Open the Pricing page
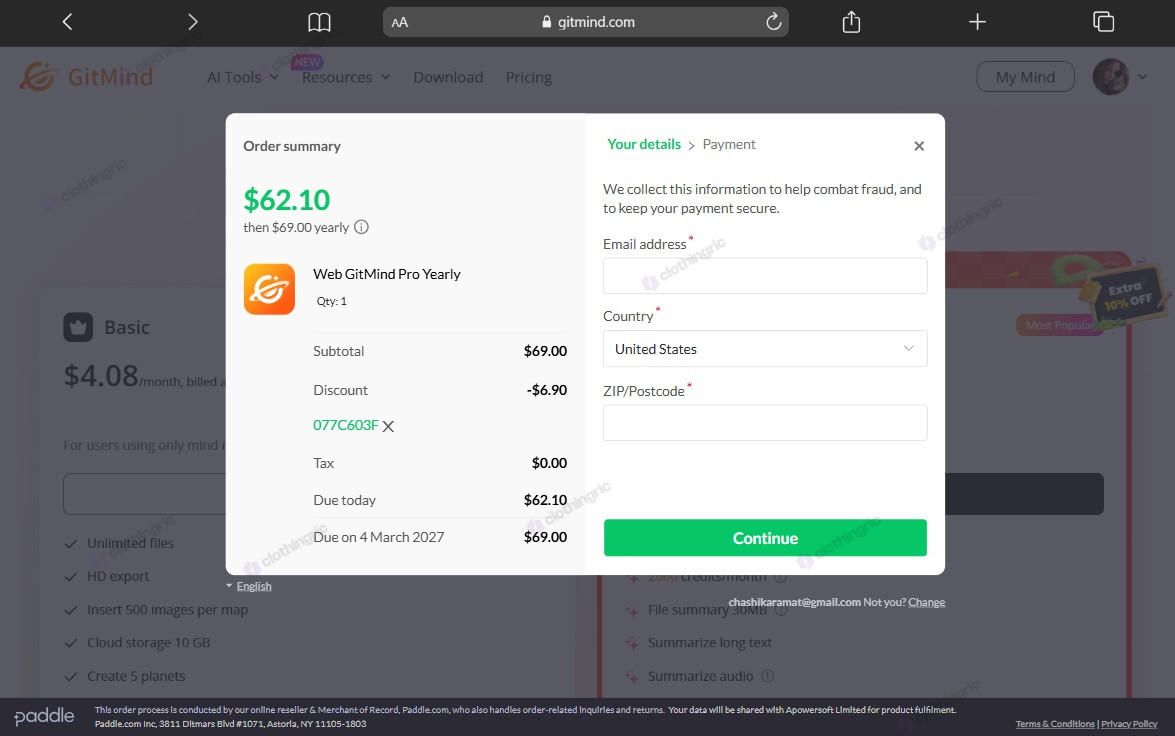1175x736 pixels. (x=528, y=77)
